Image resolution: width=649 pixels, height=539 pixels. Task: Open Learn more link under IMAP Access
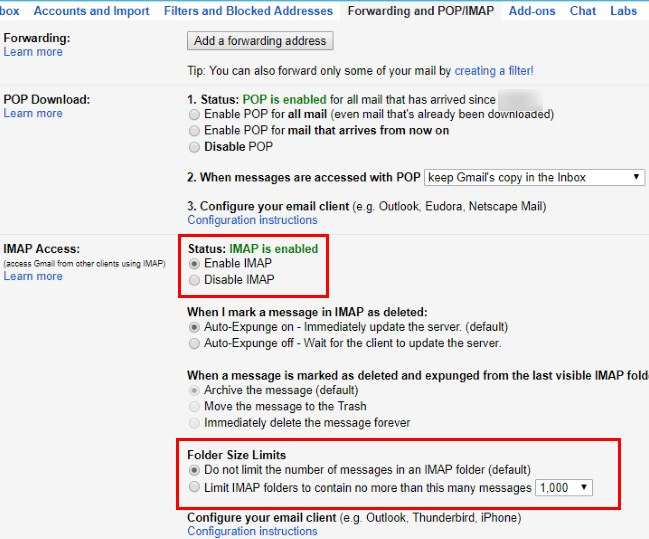[33, 276]
